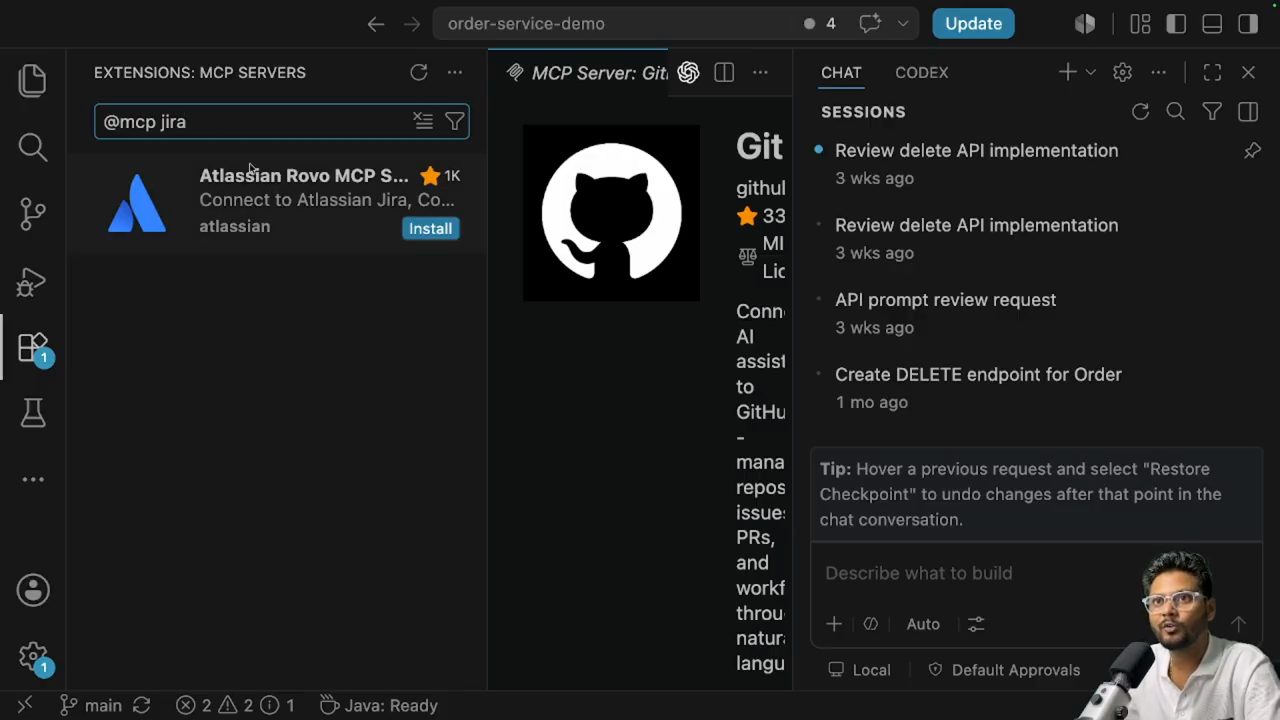Click the blue Update button
The width and height of the screenshot is (1280, 720).
973,24
